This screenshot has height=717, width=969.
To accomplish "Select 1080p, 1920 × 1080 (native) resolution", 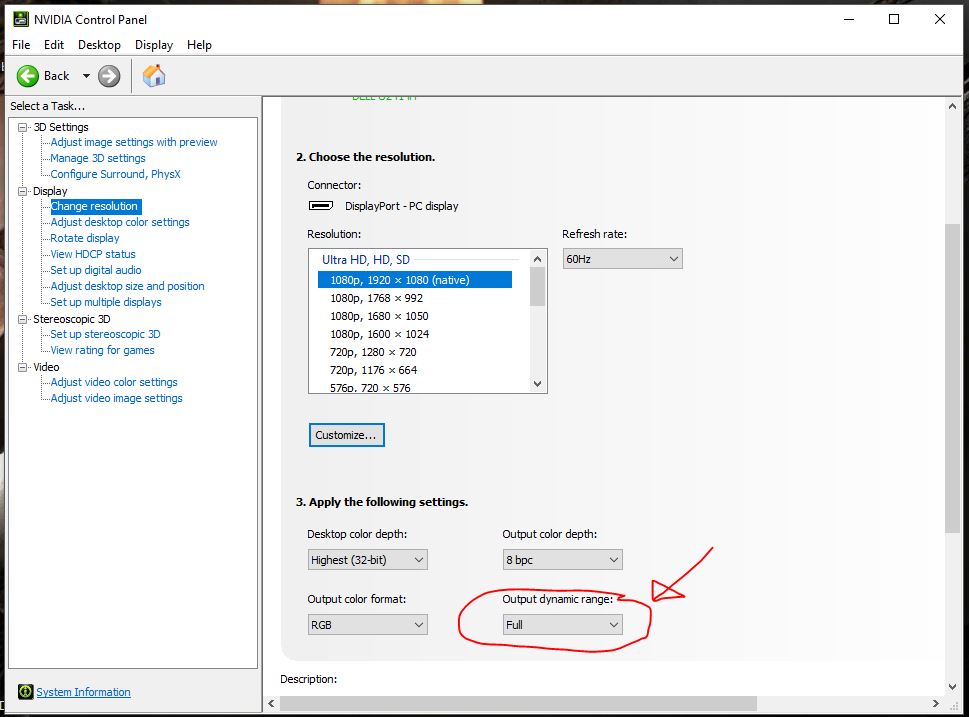I will (x=415, y=280).
